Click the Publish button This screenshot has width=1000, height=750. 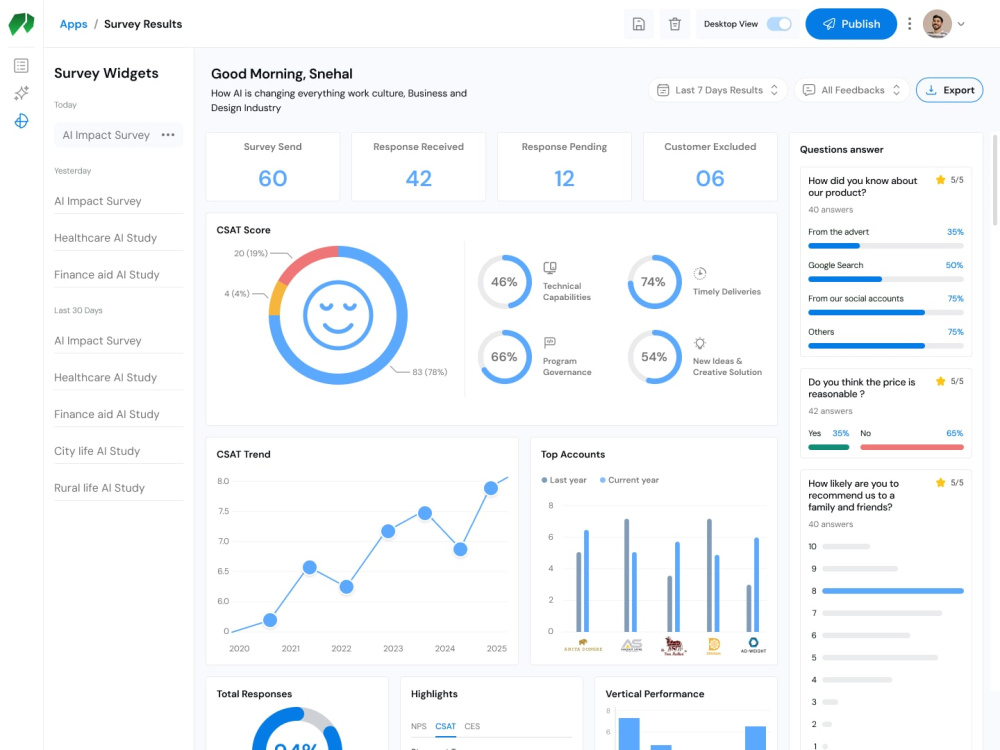coord(851,24)
